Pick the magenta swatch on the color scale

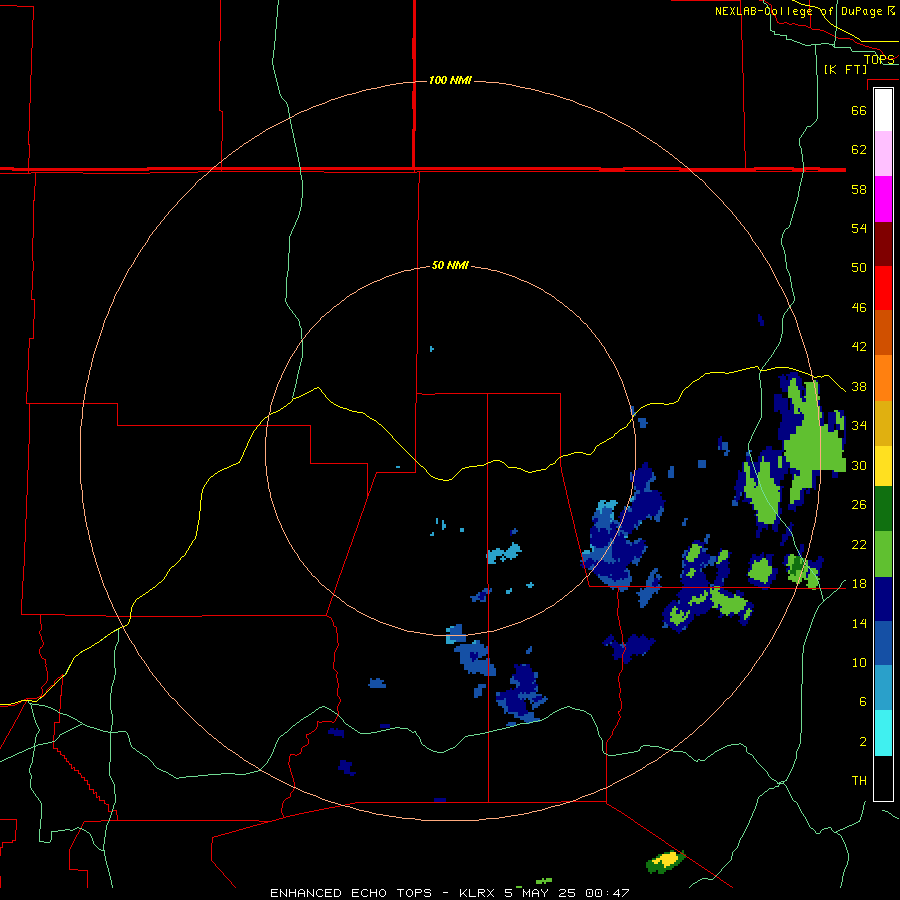(883, 199)
